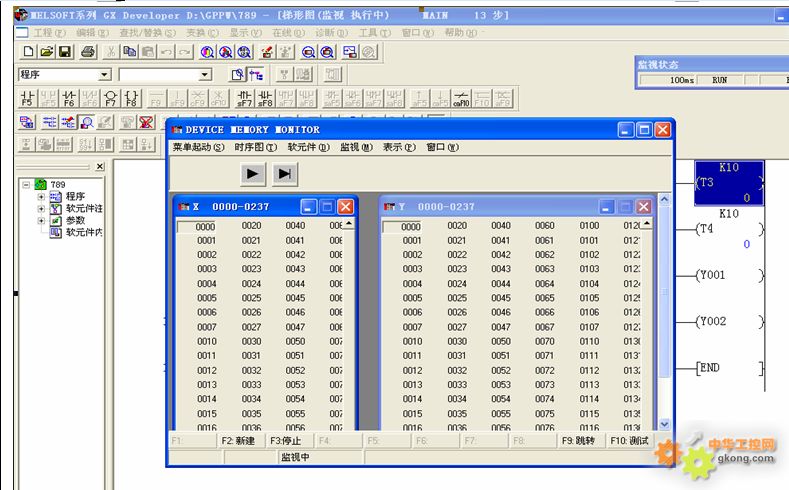Image resolution: width=789 pixels, height=490 pixels.
Task: Insert a normally open contact with F5
Action: (27, 99)
